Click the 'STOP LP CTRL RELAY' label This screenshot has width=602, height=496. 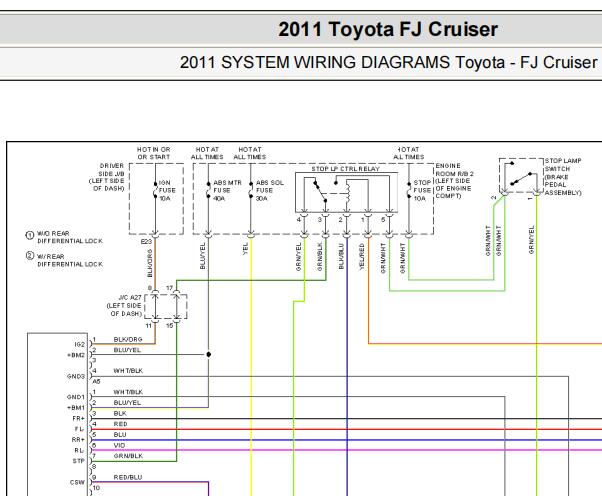(x=345, y=169)
